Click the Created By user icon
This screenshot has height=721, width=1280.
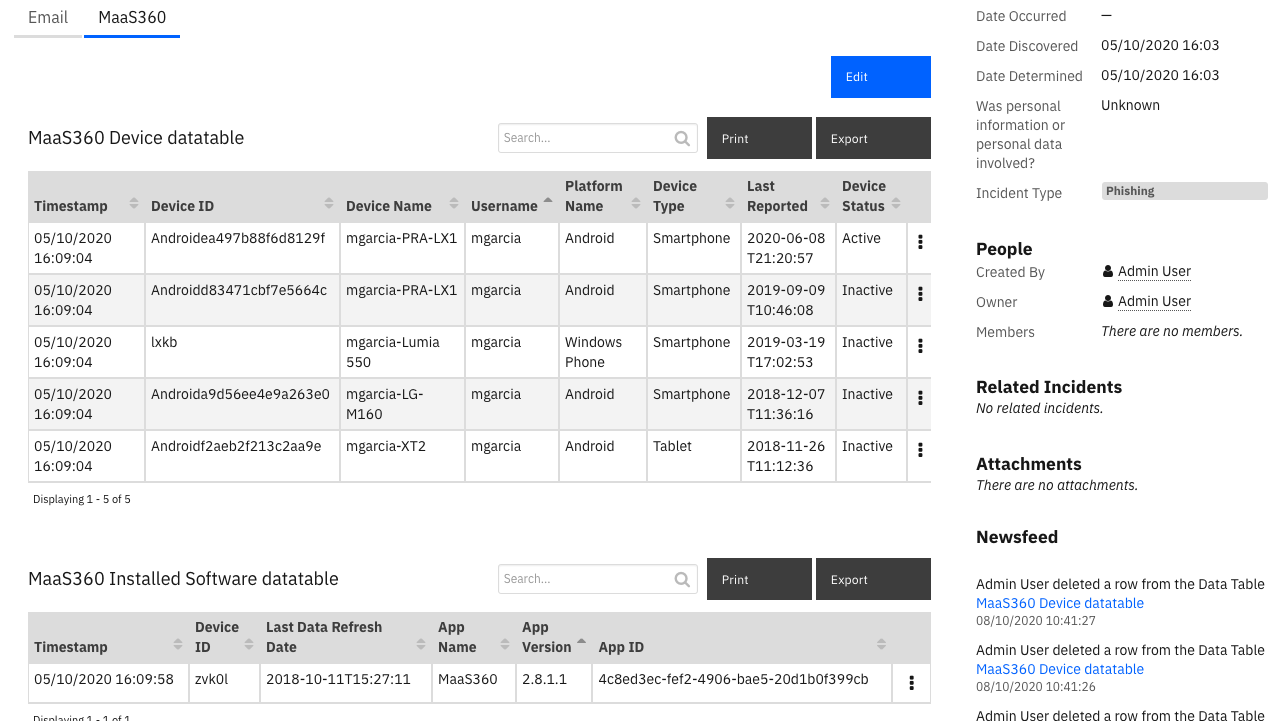coord(1107,271)
